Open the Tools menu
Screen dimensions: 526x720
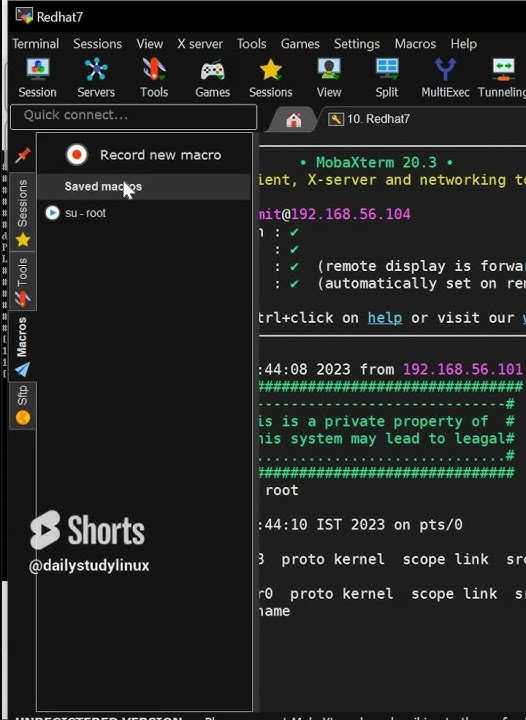coord(252,44)
